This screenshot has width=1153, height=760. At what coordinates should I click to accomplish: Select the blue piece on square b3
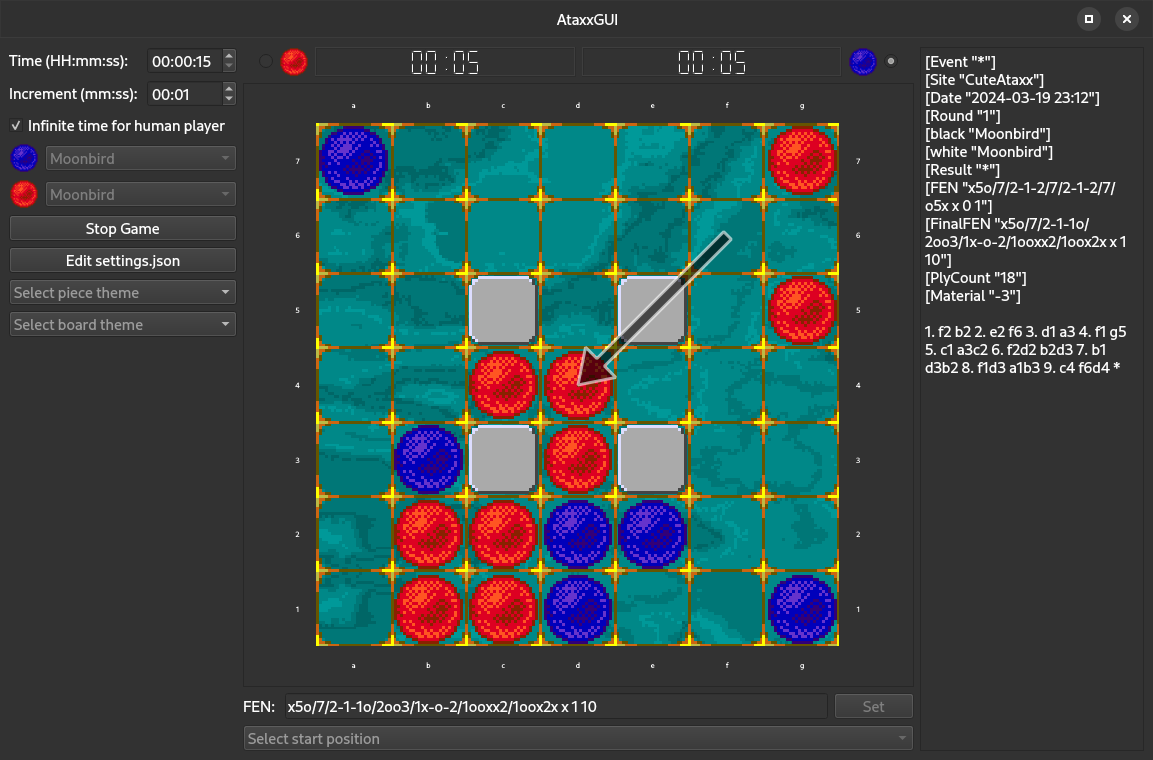[x=428, y=459]
